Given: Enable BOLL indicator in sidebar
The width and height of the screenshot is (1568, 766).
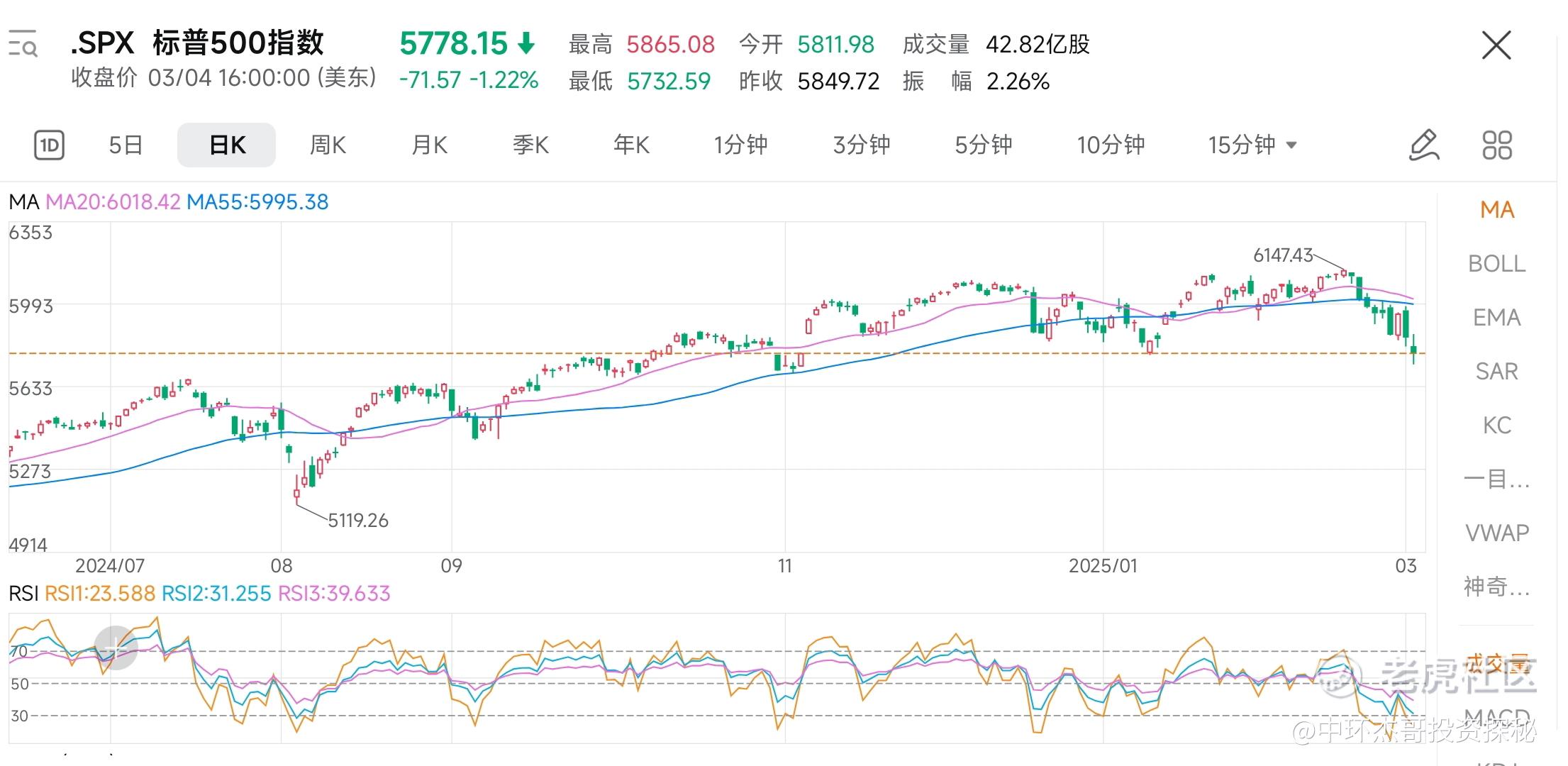Looking at the screenshot, I should point(1497,264).
